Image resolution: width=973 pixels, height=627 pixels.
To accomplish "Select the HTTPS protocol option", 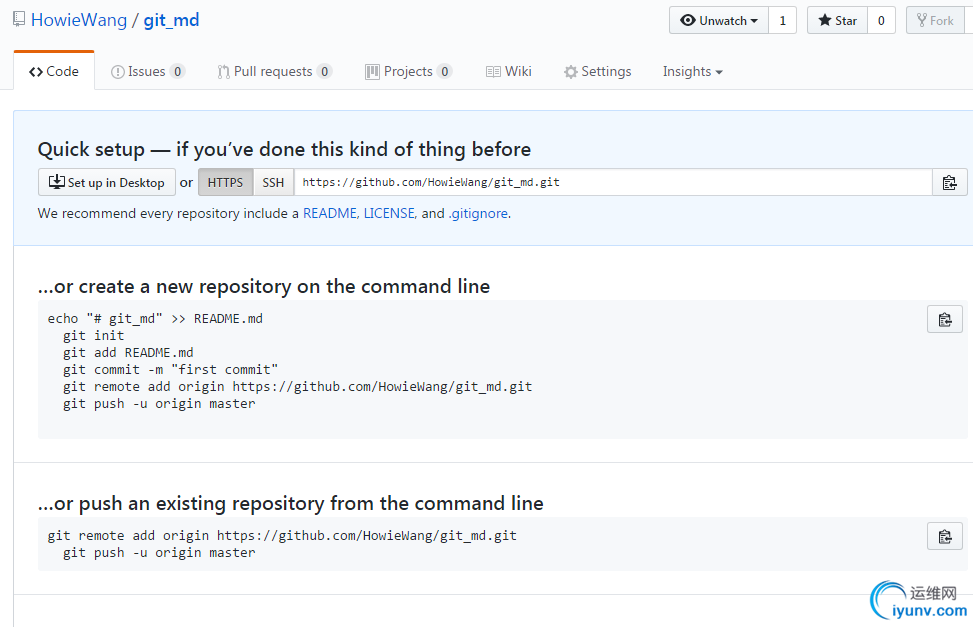I will click(x=225, y=183).
